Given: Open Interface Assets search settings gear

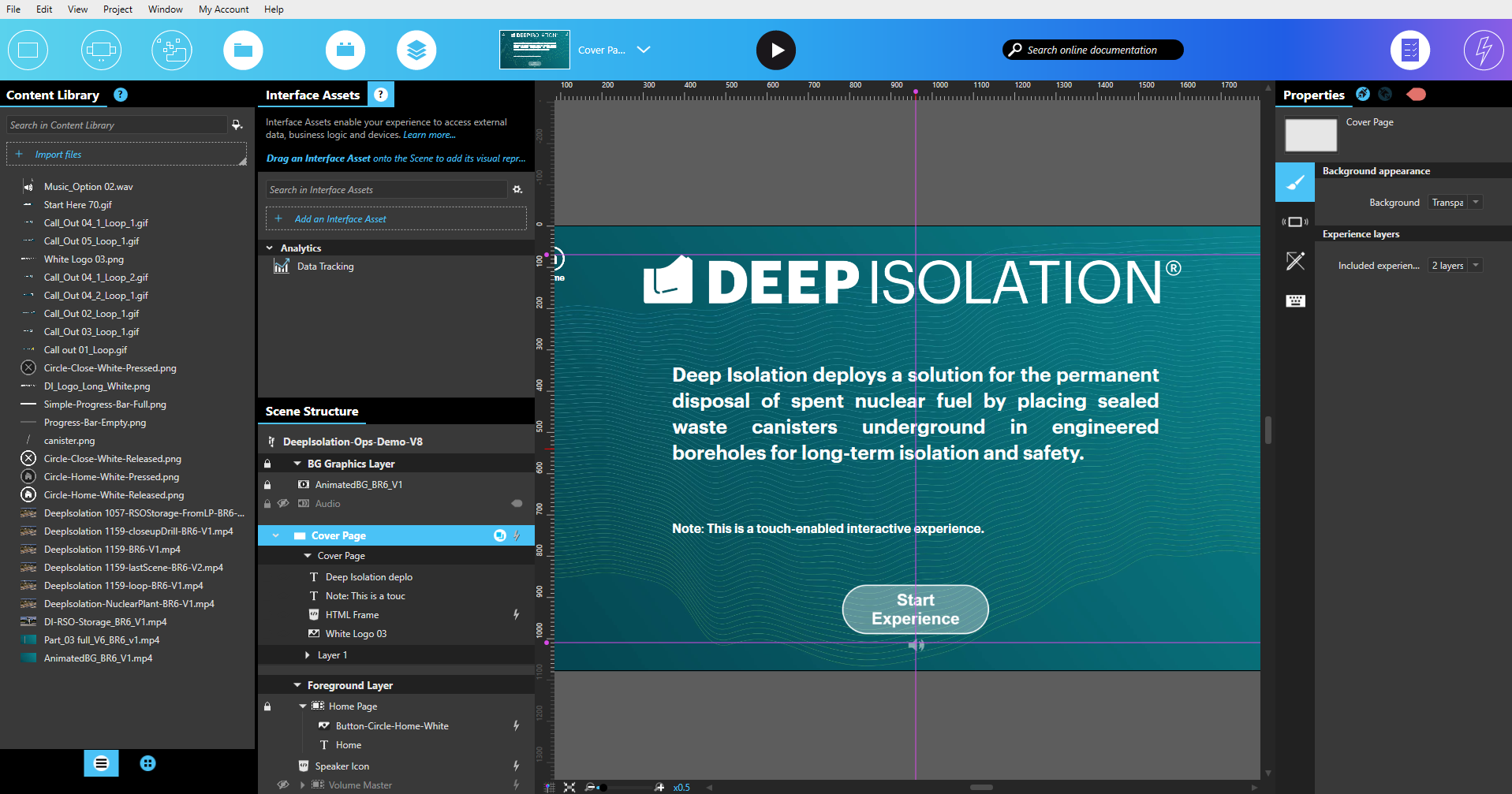Looking at the screenshot, I should 517,189.
